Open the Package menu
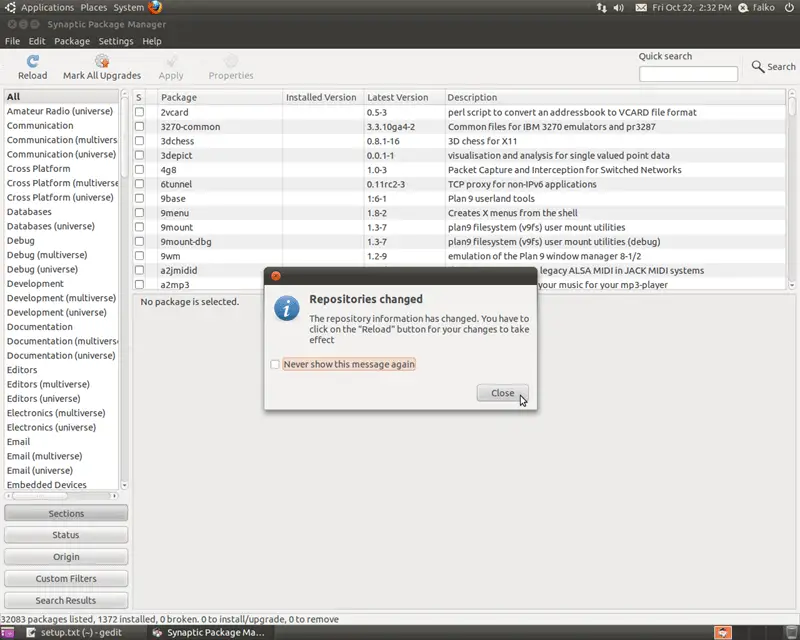The height and width of the screenshot is (640, 800). click(72, 41)
